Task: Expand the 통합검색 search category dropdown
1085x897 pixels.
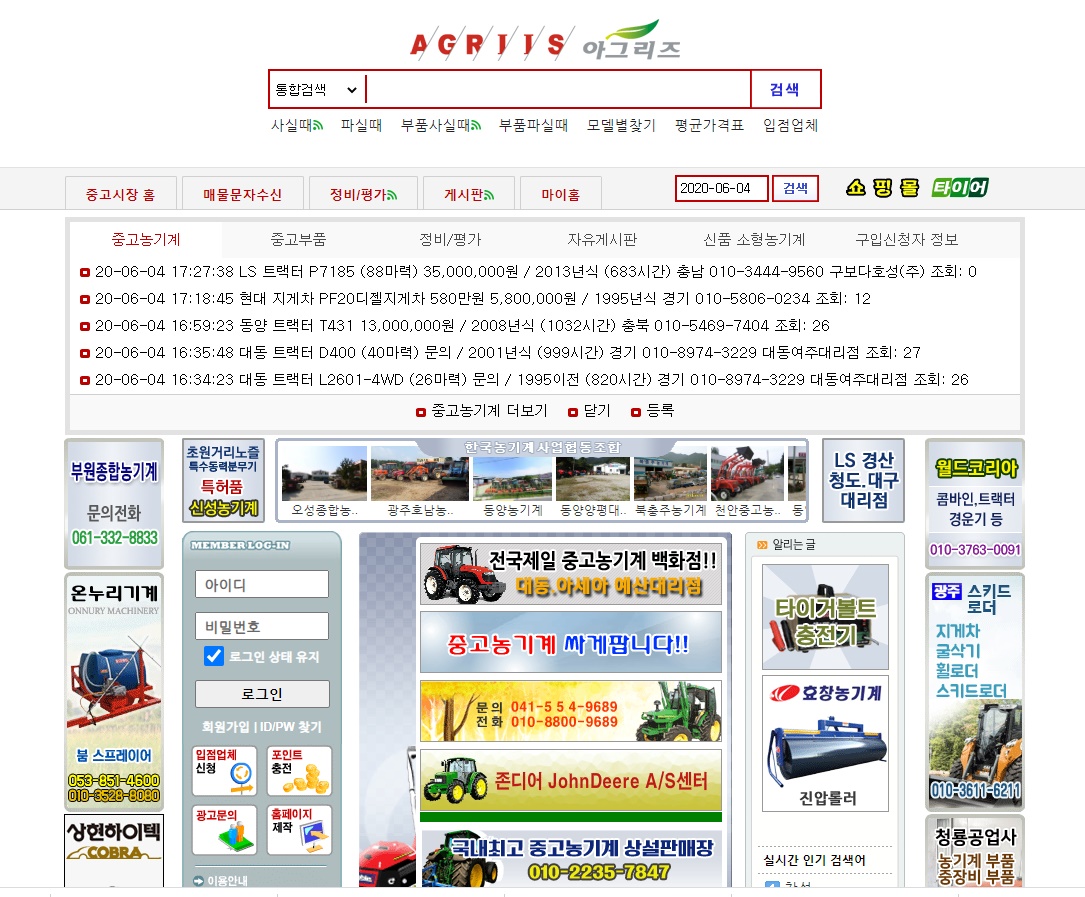Action: (x=317, y=89)
